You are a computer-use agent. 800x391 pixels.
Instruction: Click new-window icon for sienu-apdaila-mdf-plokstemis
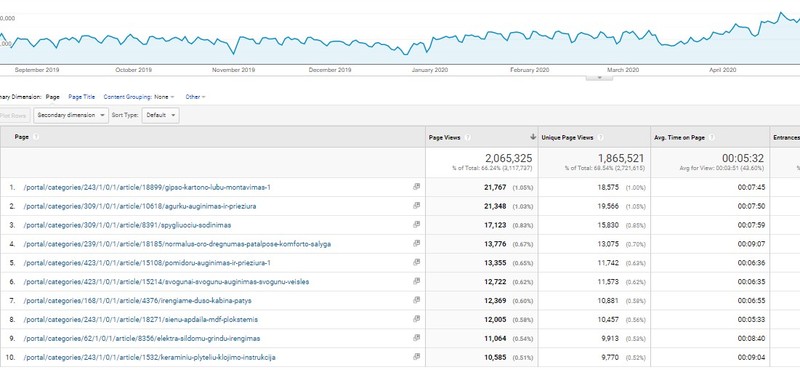416,319
